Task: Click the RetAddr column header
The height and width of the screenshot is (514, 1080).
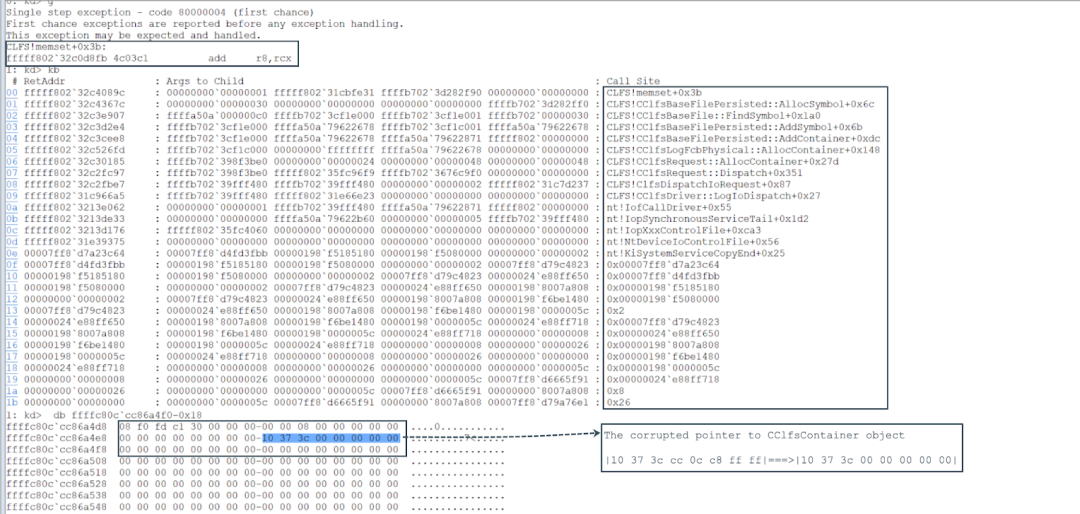Action: coord(45,81)
